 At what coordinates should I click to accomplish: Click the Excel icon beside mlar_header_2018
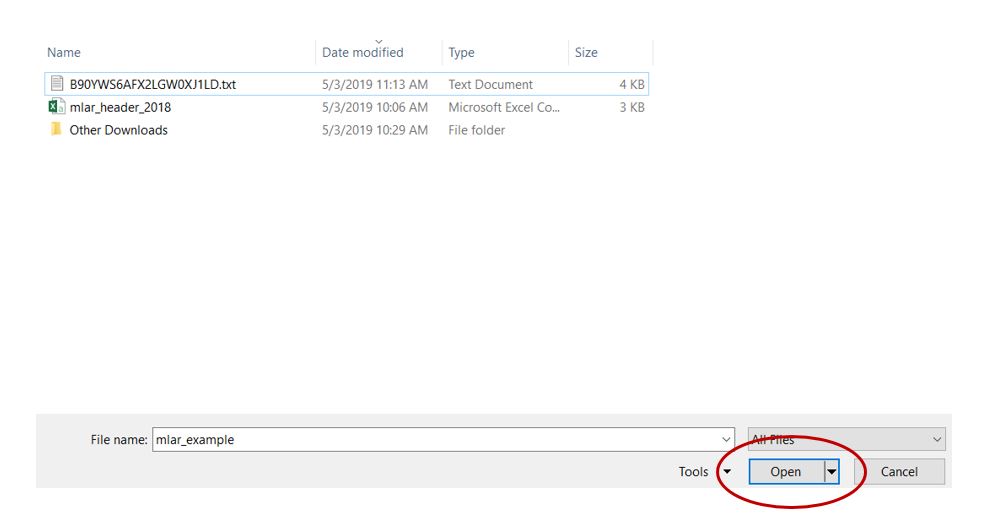tap(57, 106)
